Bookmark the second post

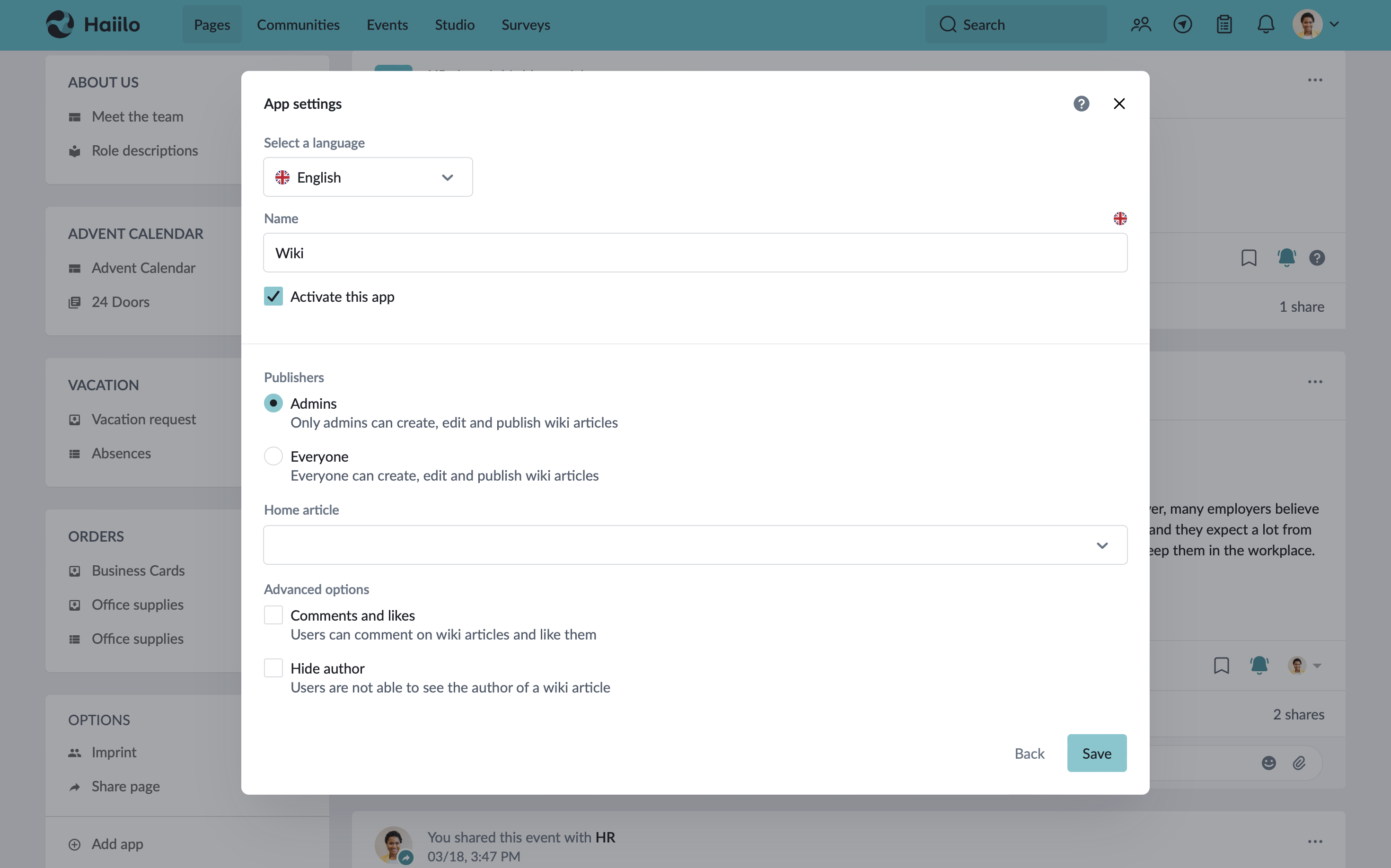[x=1221, y=666]
